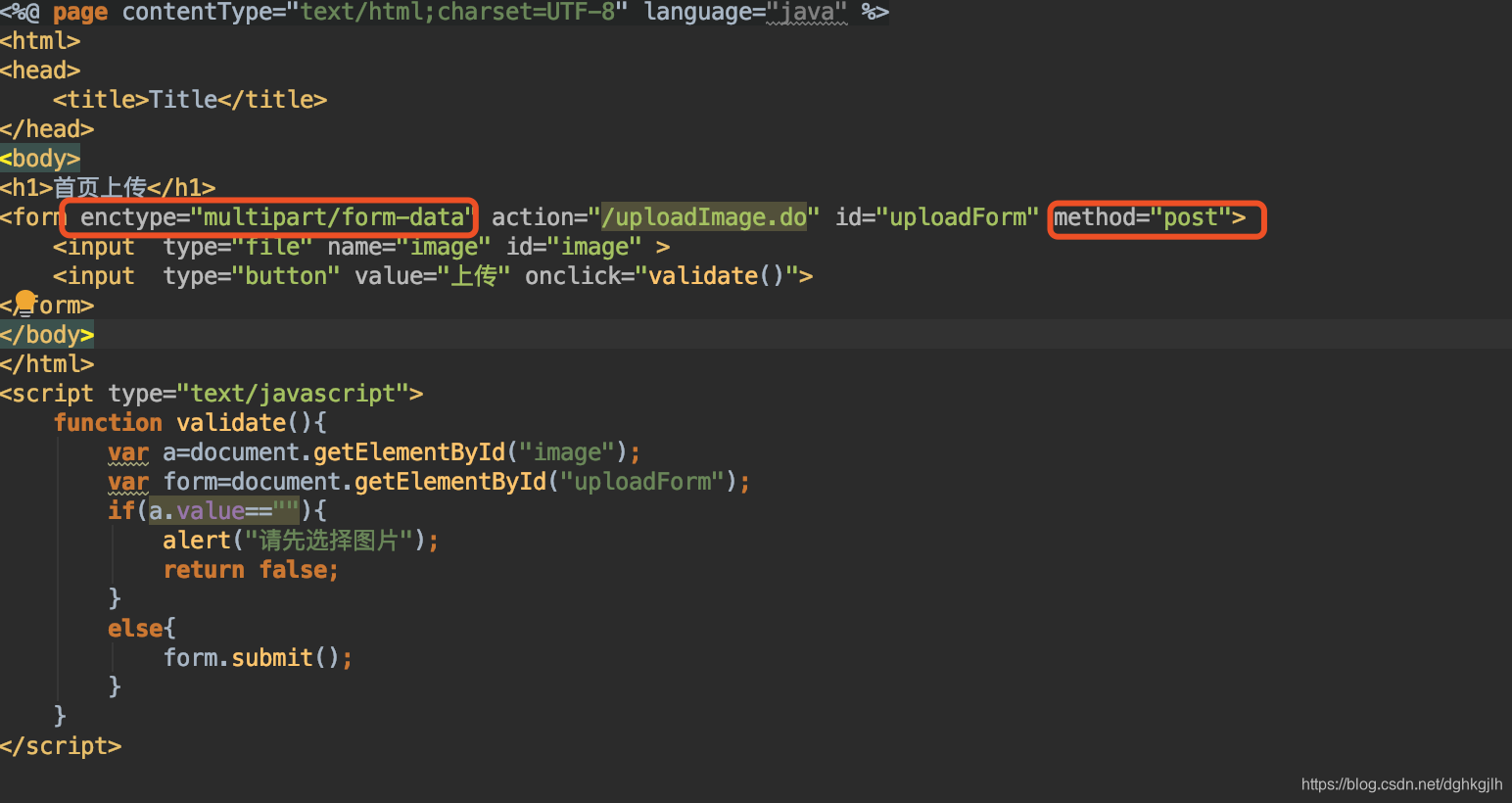Click the highlighted <body> tag
Screen dimensions: 1512x803
(x=40, y=159)
